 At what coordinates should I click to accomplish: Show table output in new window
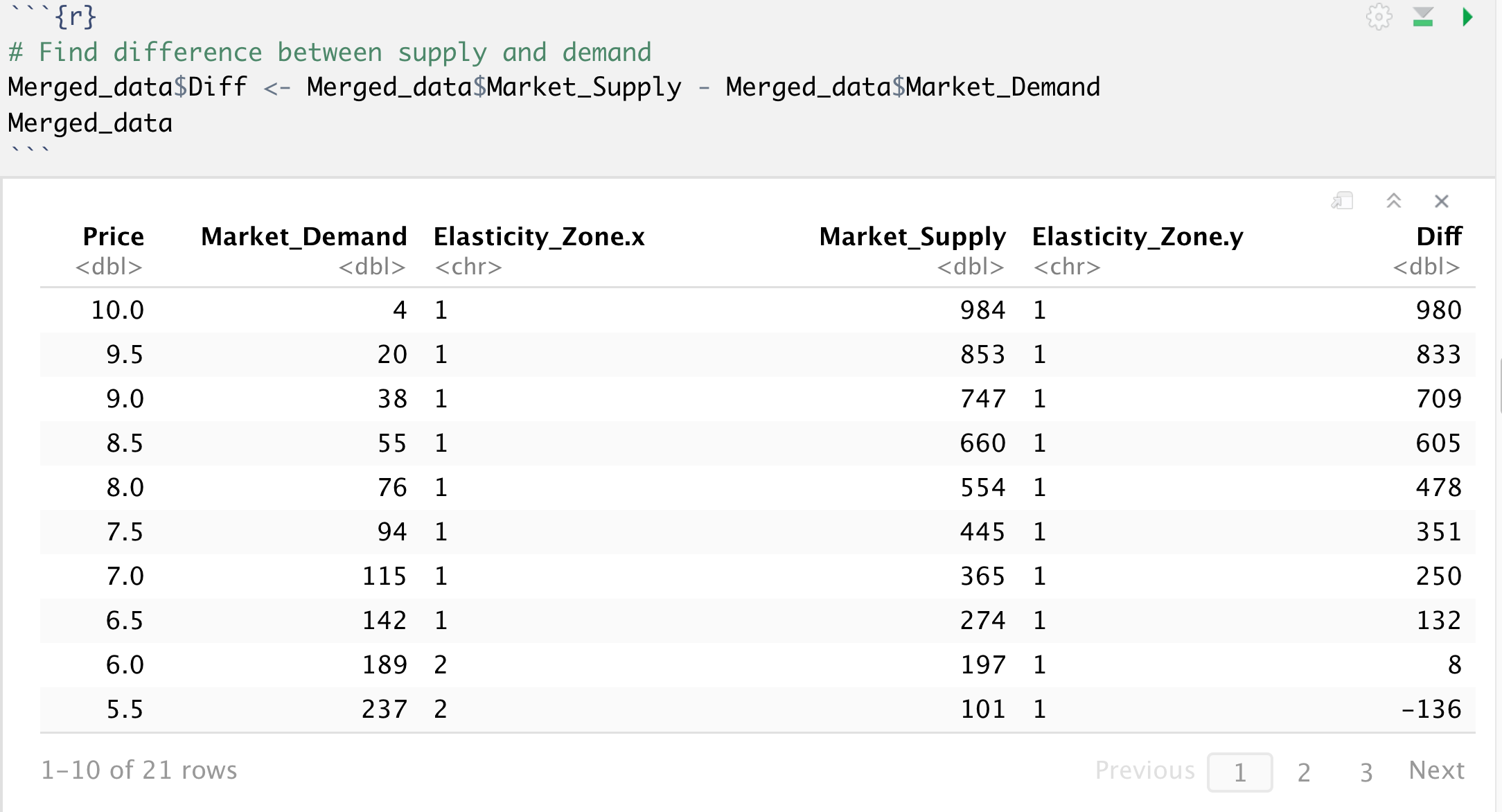pyautogui.click(x=1342, y=201)
